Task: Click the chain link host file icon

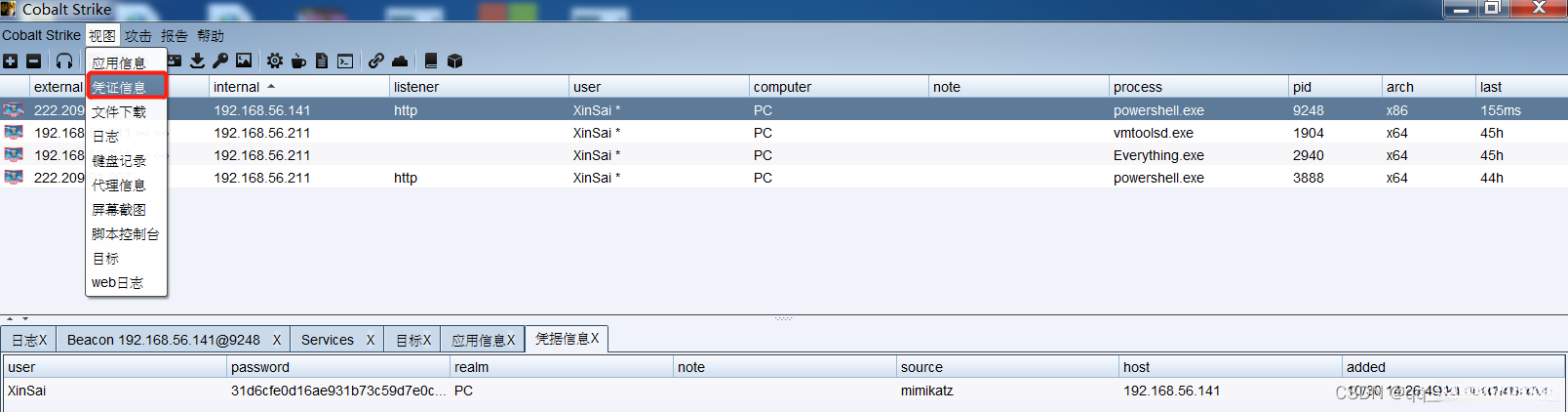Action: click(x=375, y=61)
